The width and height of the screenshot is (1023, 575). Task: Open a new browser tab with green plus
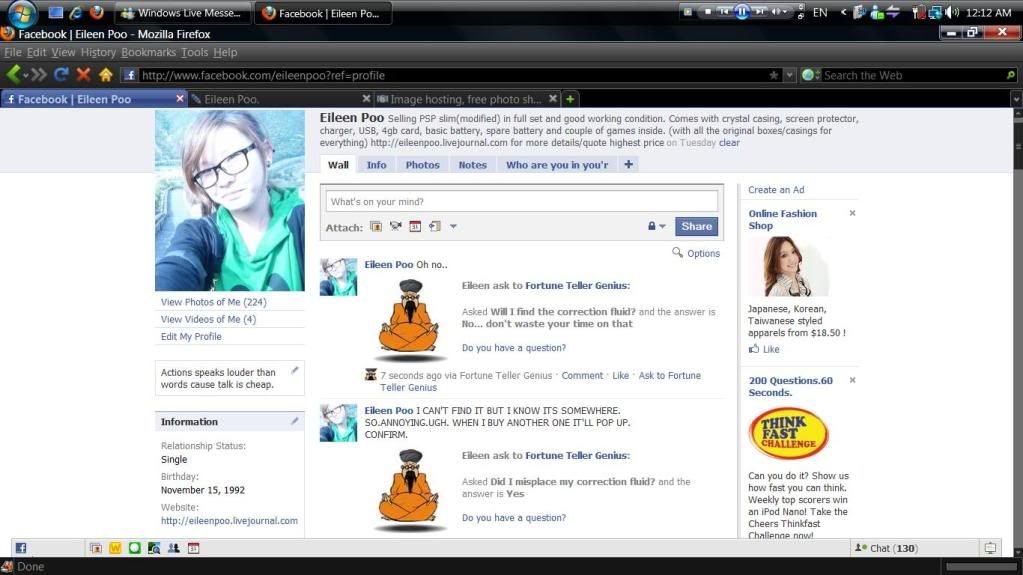tap(570, 99)
